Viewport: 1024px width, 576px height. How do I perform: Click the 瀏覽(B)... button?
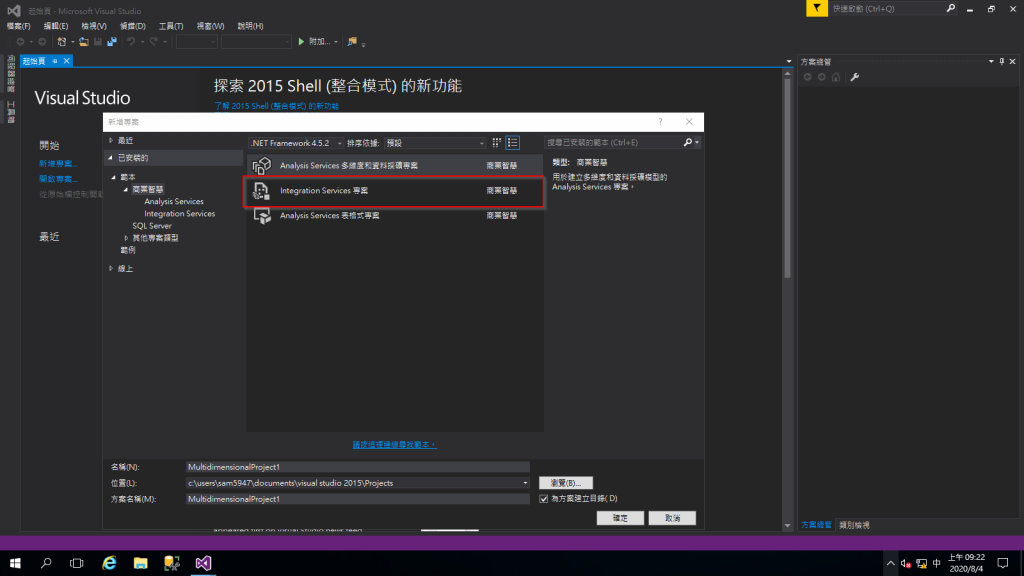coord(566,483)
